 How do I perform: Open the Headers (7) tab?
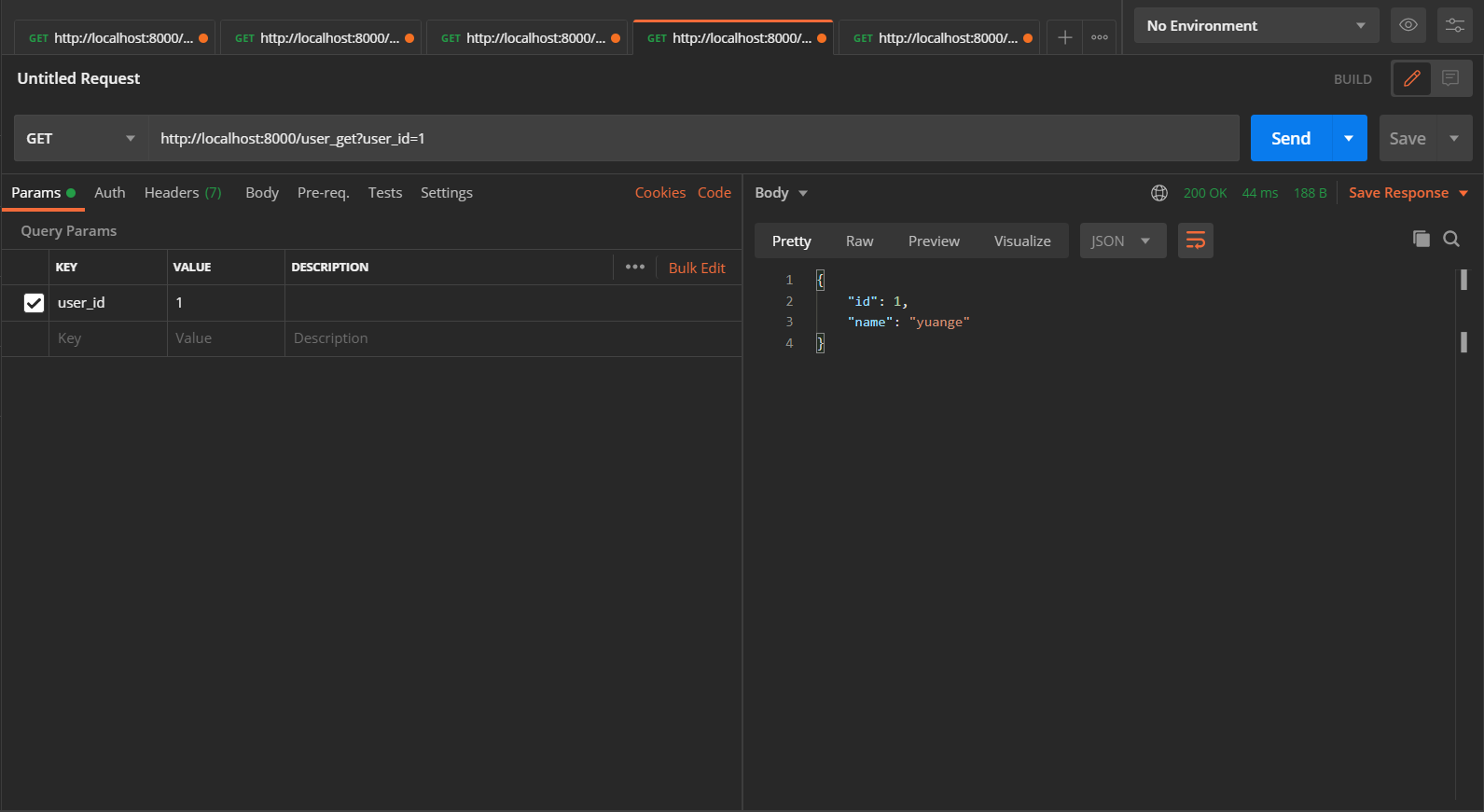183,193
